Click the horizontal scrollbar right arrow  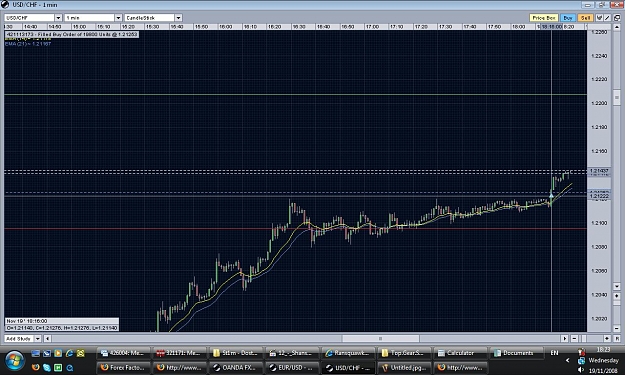point(564,339)
